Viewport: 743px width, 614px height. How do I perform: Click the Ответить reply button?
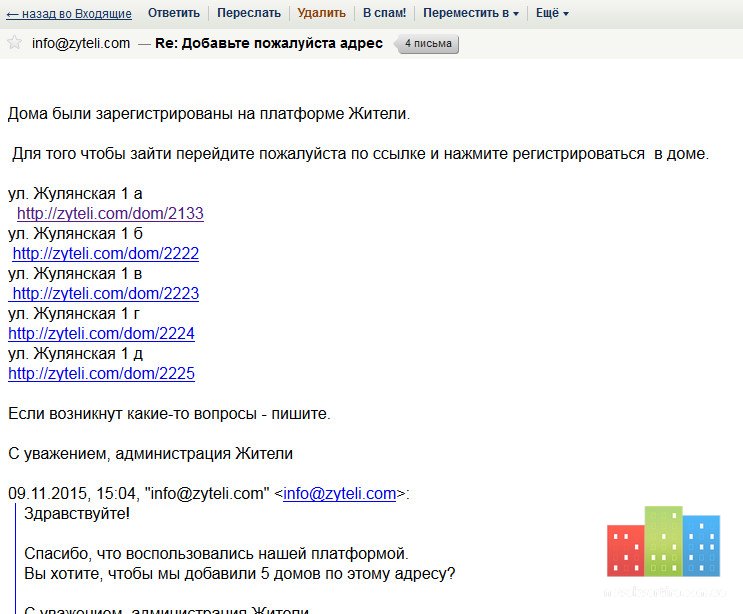(x=173, y=13)
